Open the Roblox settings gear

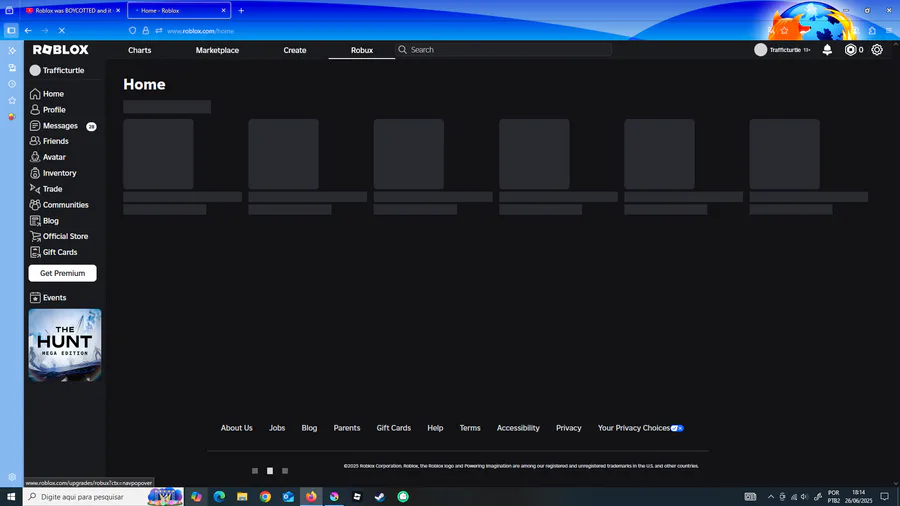point(877,50)
